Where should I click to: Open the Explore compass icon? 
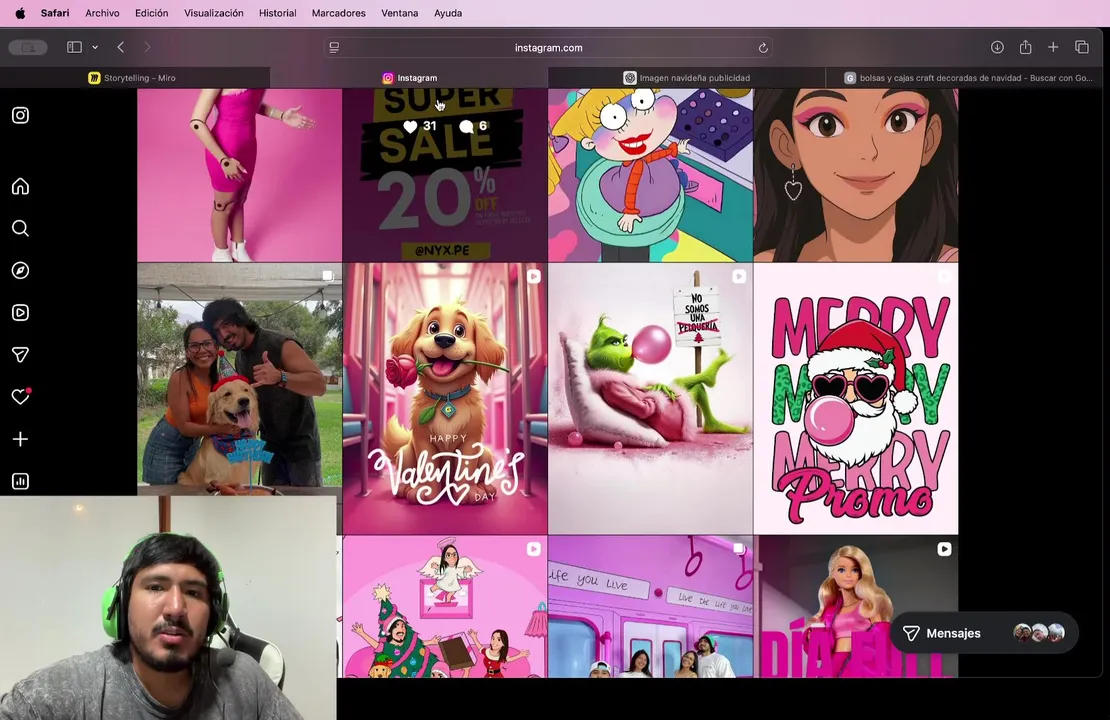coord(21,270)
